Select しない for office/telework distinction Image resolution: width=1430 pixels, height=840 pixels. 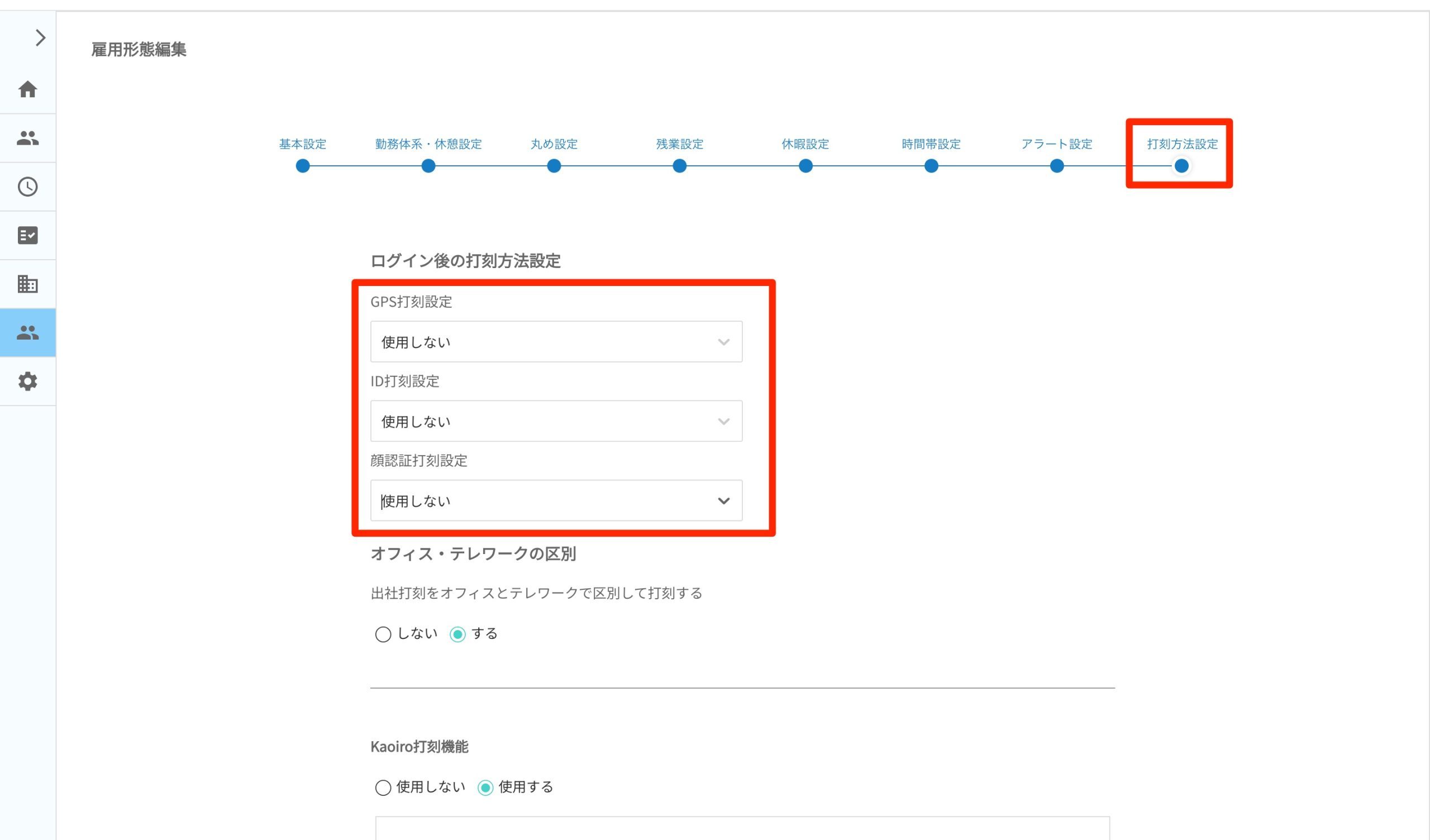click(x=383, y=634)
